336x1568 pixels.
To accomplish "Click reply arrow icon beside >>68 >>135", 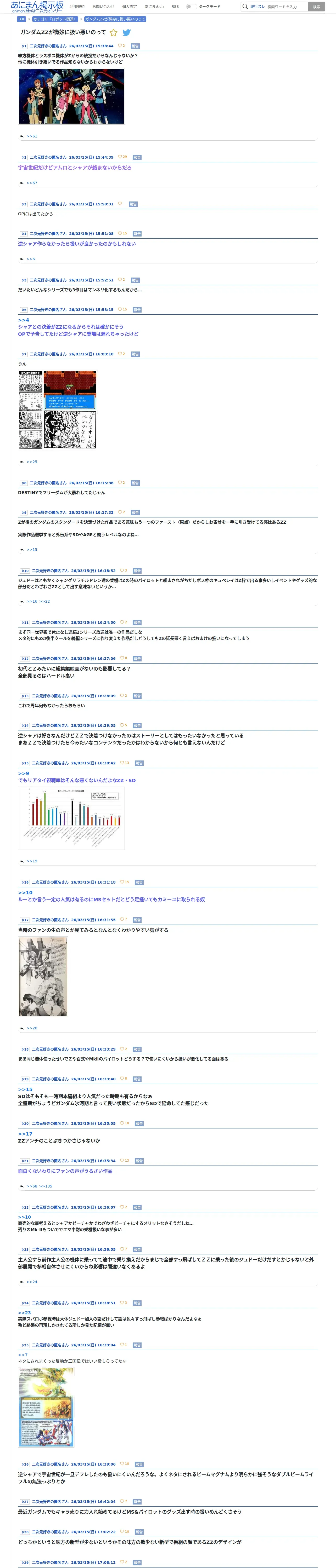I will coord(21,1186).
